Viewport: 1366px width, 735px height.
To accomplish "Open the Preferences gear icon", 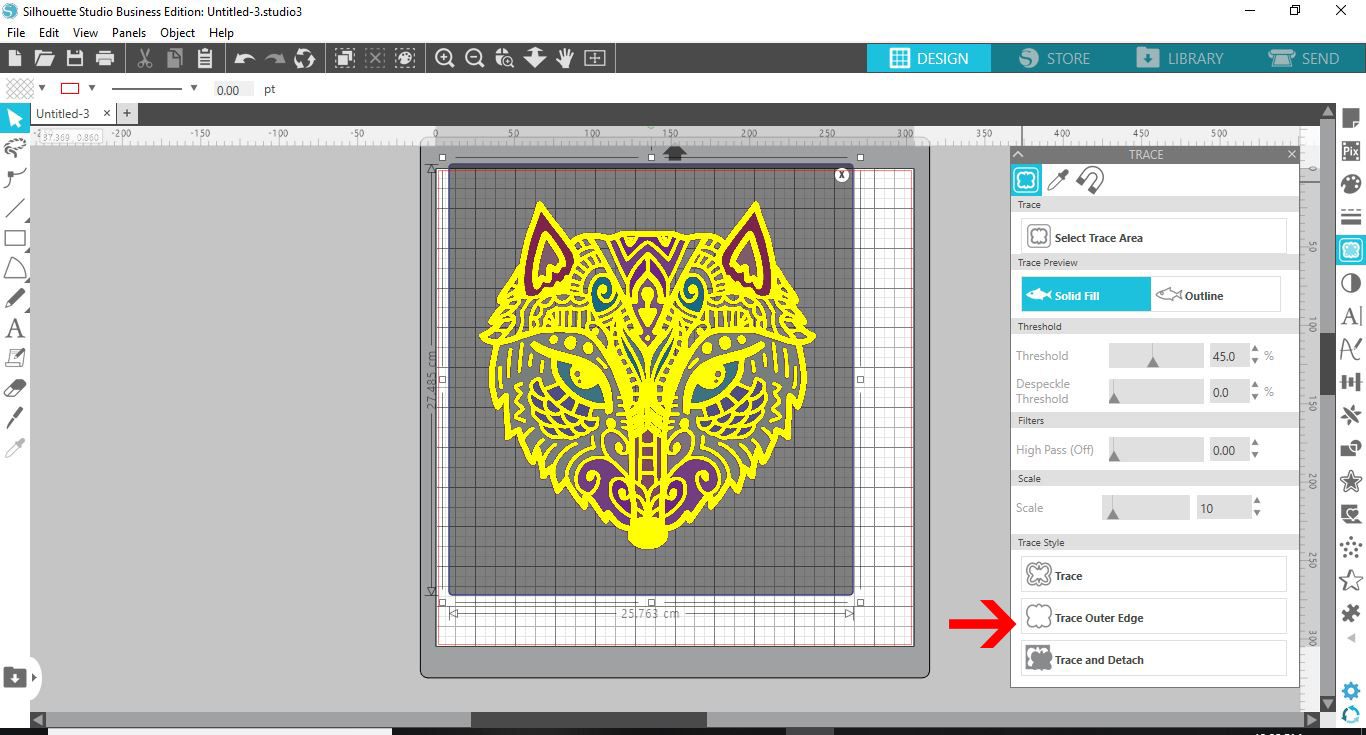I will click(x=1351, y=691).
